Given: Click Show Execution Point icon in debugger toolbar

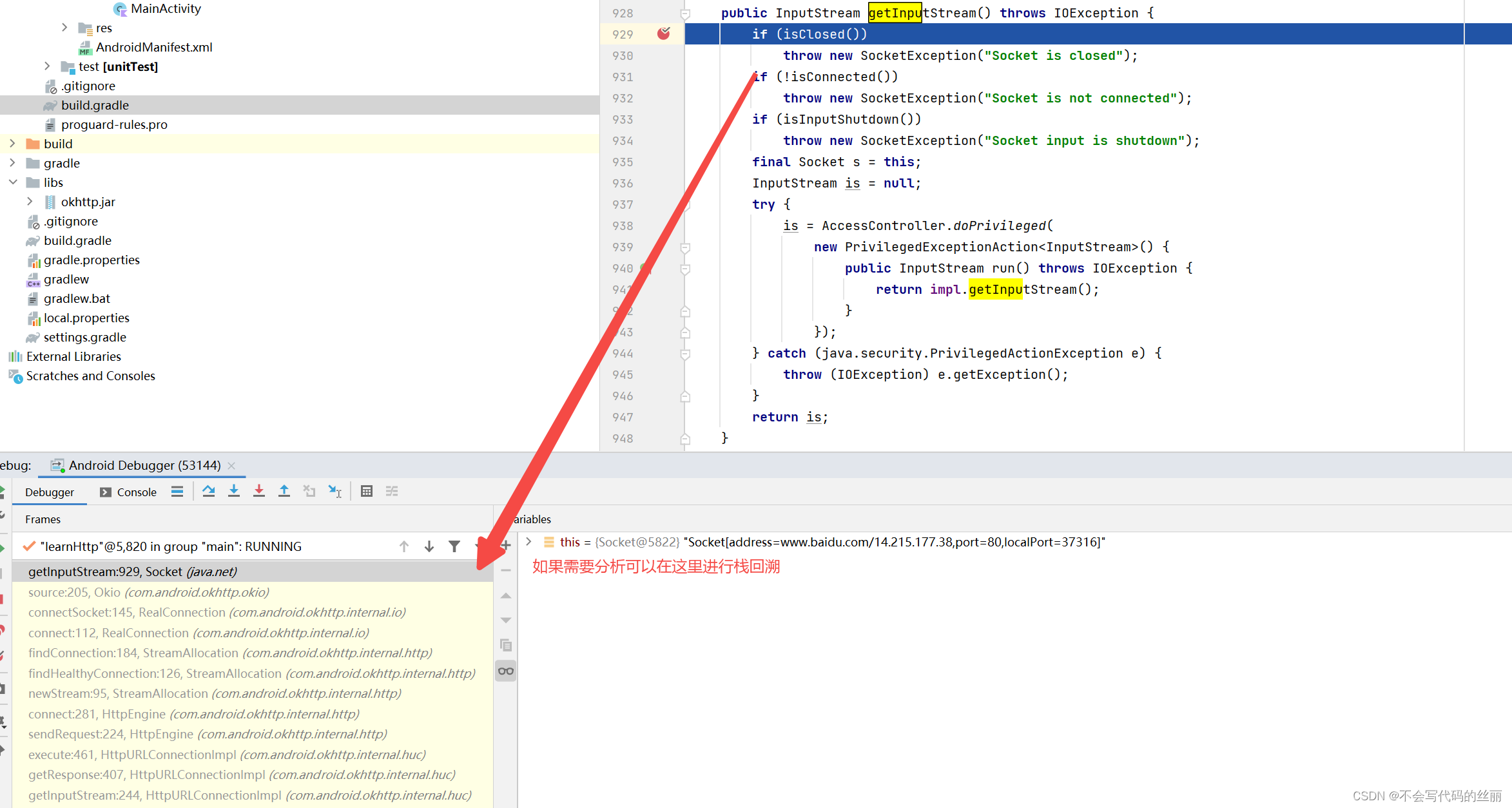Looking at the screenshot, I should (177, 492).
